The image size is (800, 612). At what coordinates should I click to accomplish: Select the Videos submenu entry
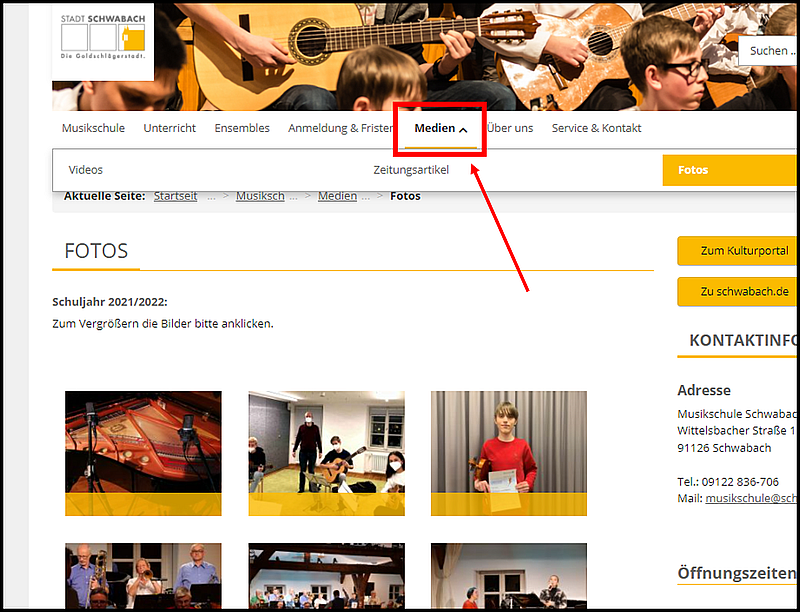(86, 170)
